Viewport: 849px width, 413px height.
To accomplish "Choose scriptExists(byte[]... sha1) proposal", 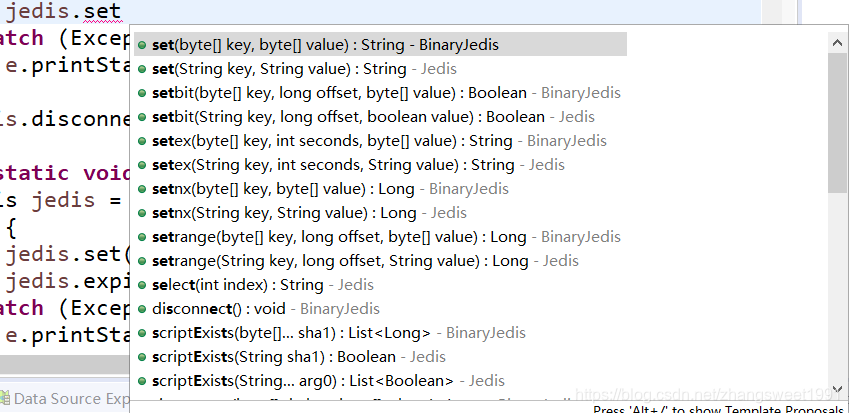I will pyautogui.click(x=380, y=332).
